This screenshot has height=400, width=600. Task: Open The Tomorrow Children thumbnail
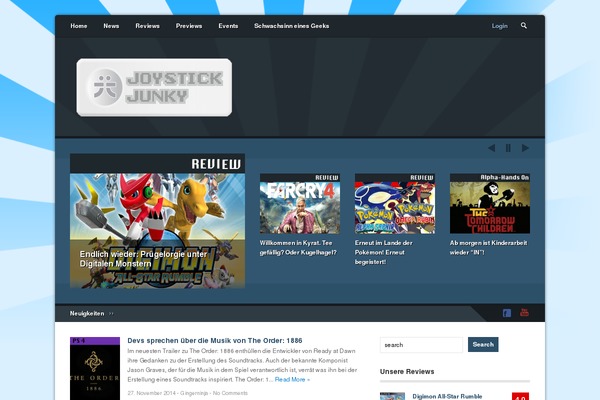tap(490, 204)
